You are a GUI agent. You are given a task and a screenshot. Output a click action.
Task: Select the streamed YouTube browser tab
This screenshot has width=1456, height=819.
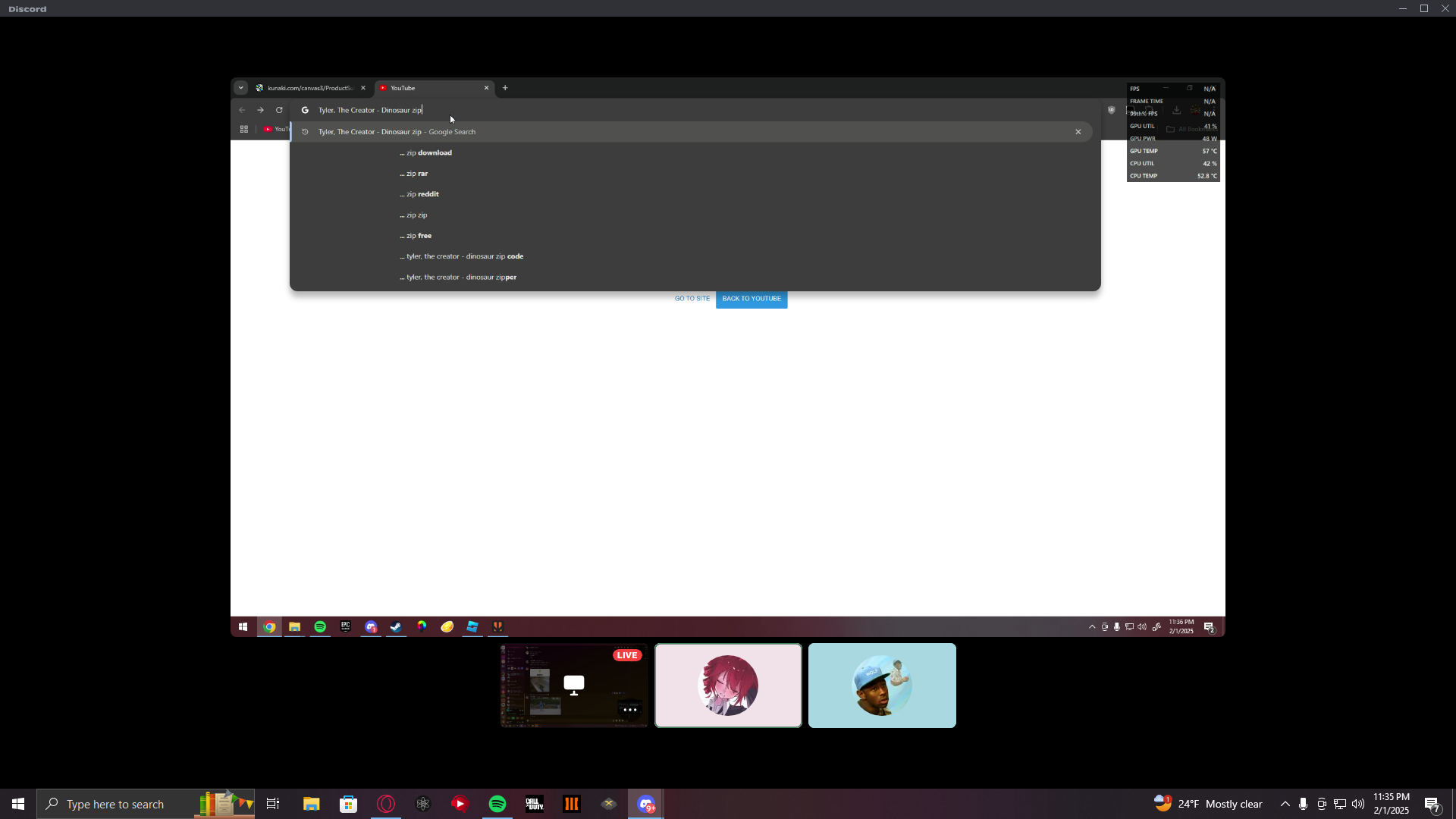tap(434, 88)
